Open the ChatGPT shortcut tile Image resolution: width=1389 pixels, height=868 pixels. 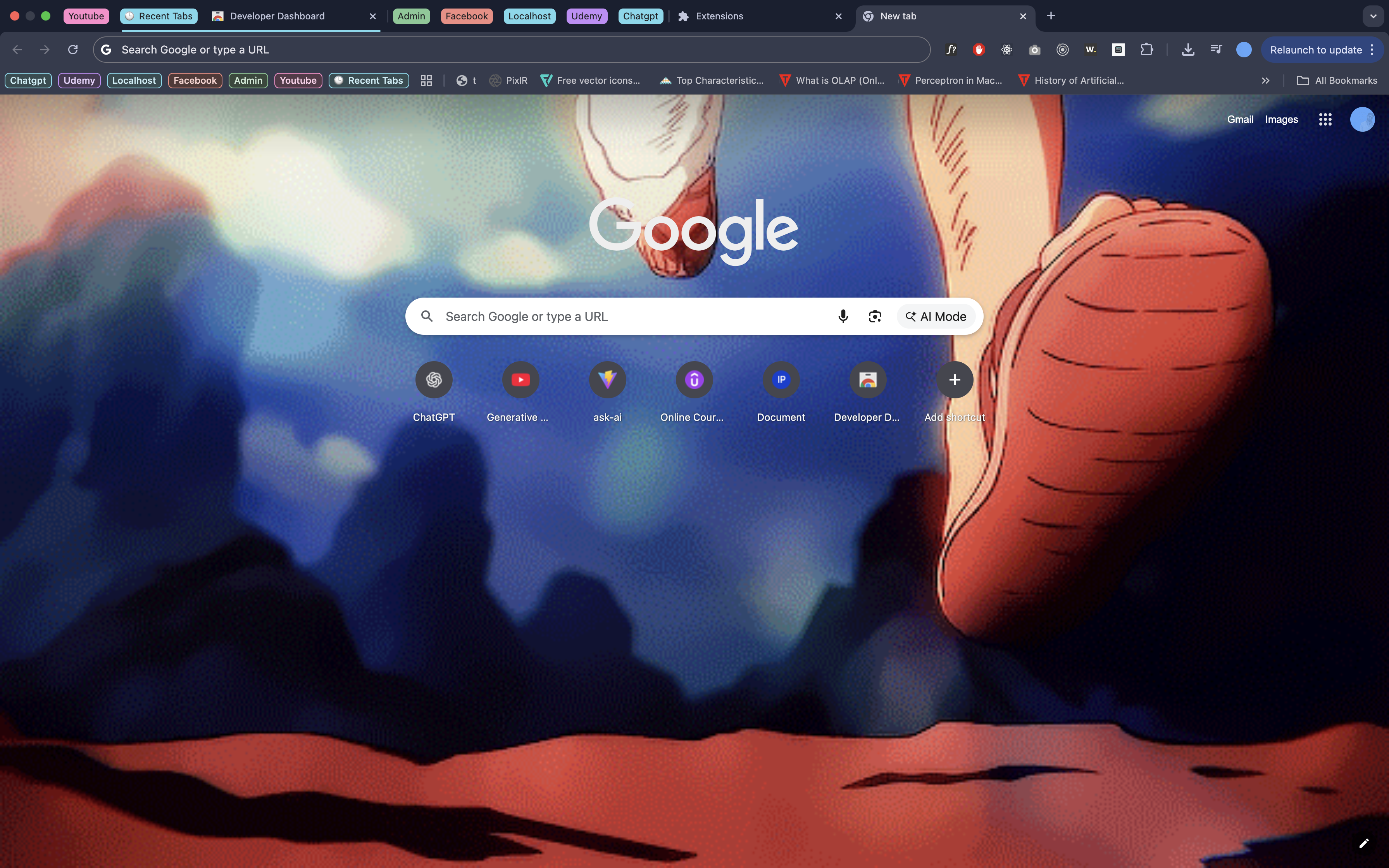tap(434, 379)
